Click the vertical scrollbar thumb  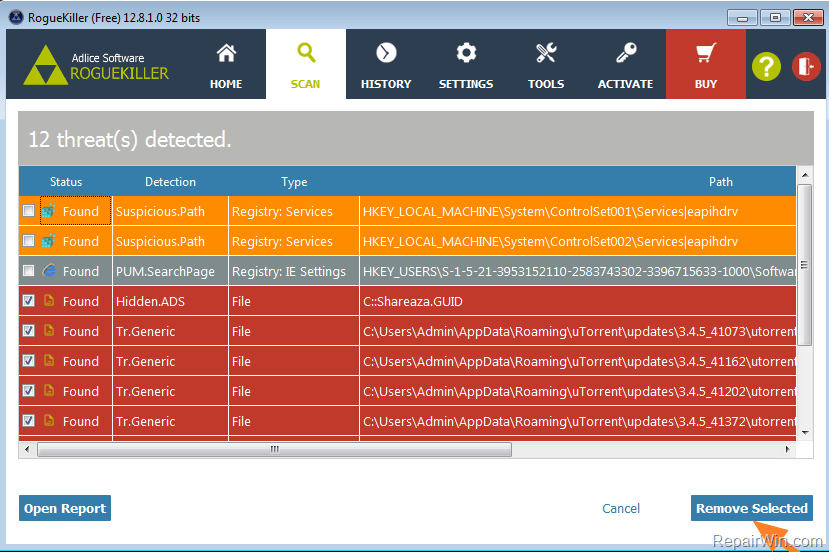tap(805, 264)
